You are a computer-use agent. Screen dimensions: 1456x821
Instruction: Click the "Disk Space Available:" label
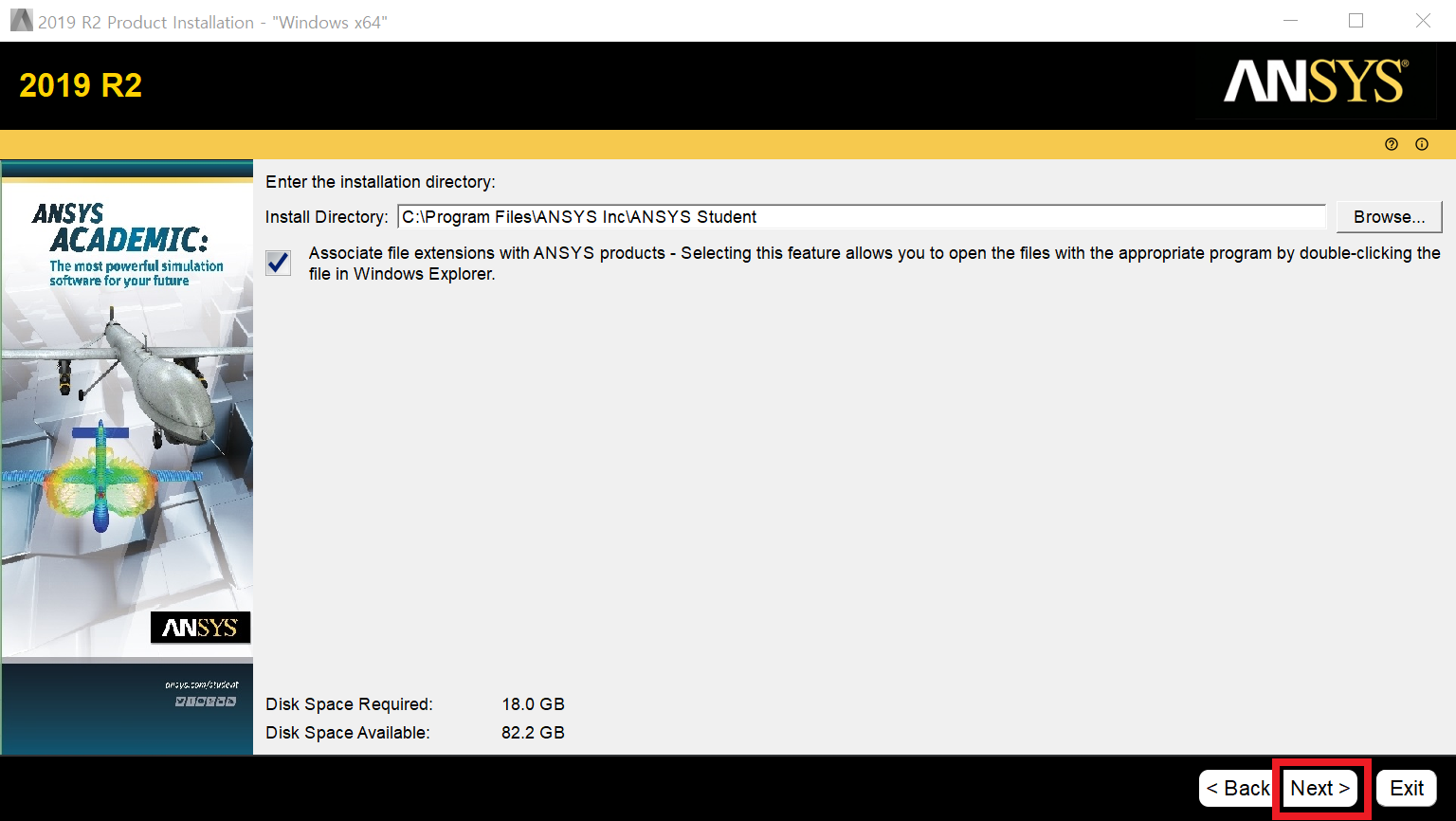[347, 733]
